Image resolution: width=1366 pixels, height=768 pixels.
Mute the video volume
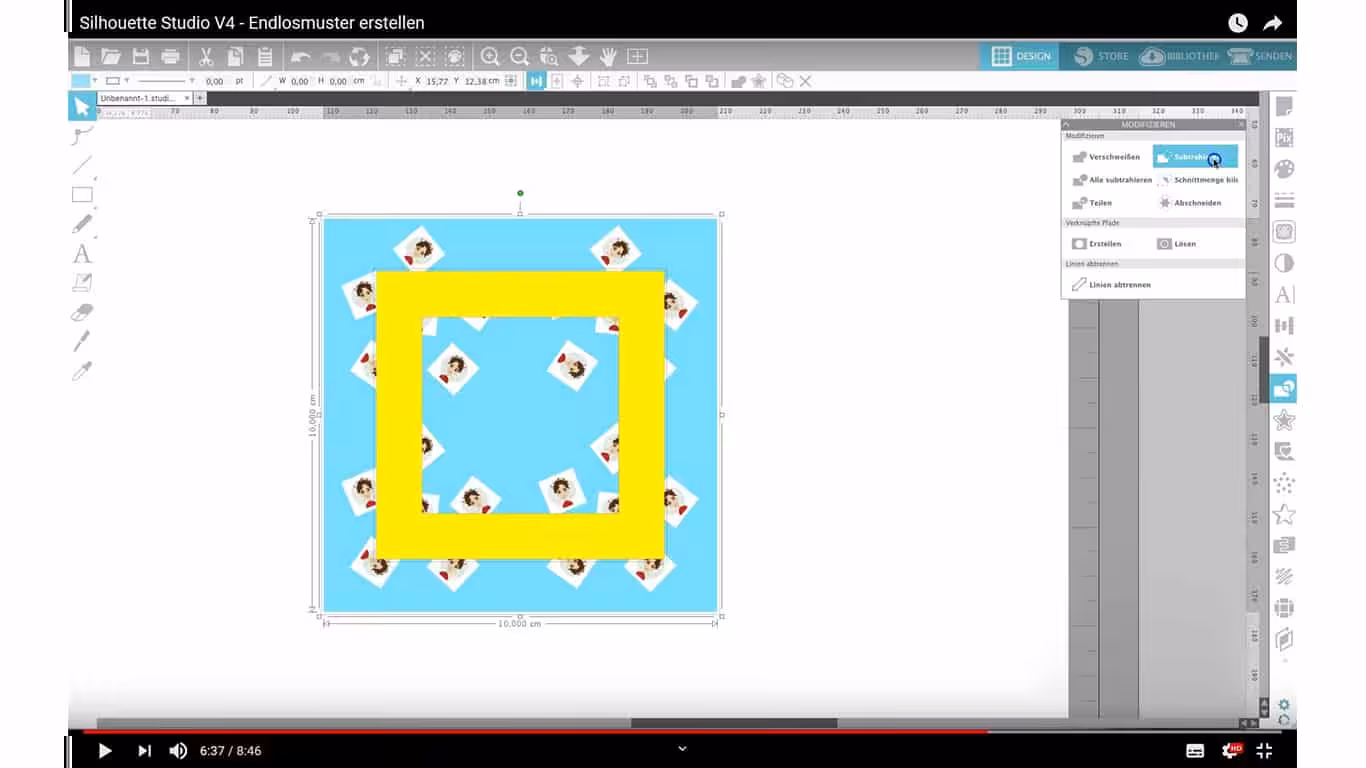178,751
